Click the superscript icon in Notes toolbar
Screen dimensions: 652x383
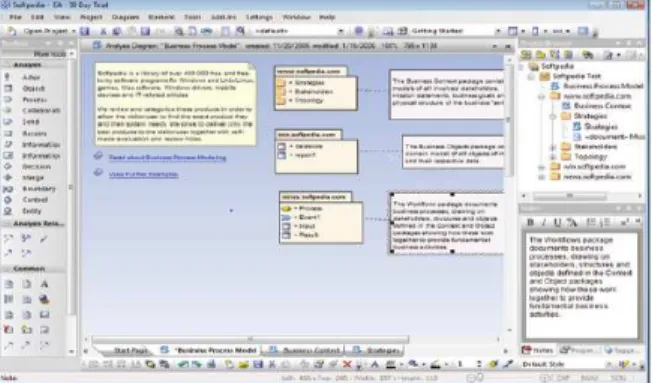(624, 222)
